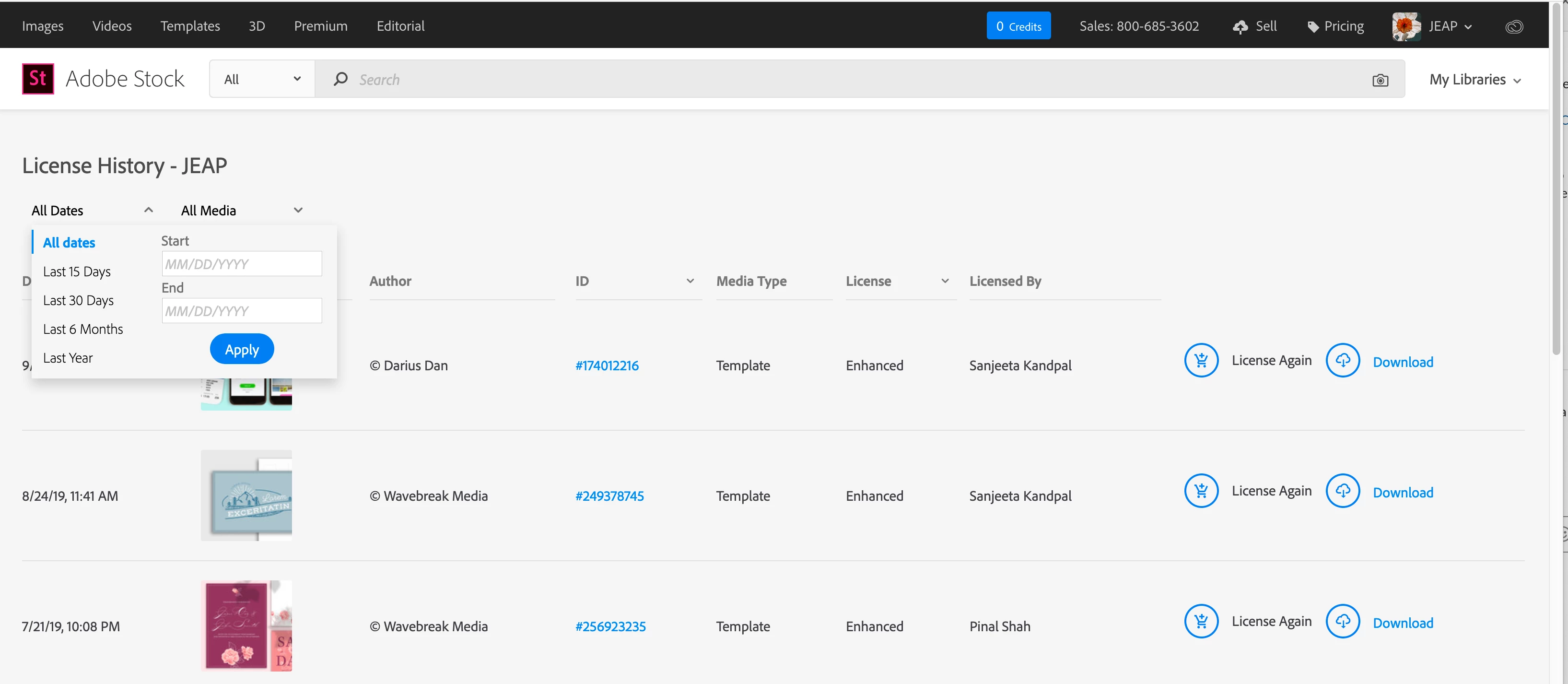1568x684 pixels.
Task: Select the Last 30 Days option
Action: 79,300
